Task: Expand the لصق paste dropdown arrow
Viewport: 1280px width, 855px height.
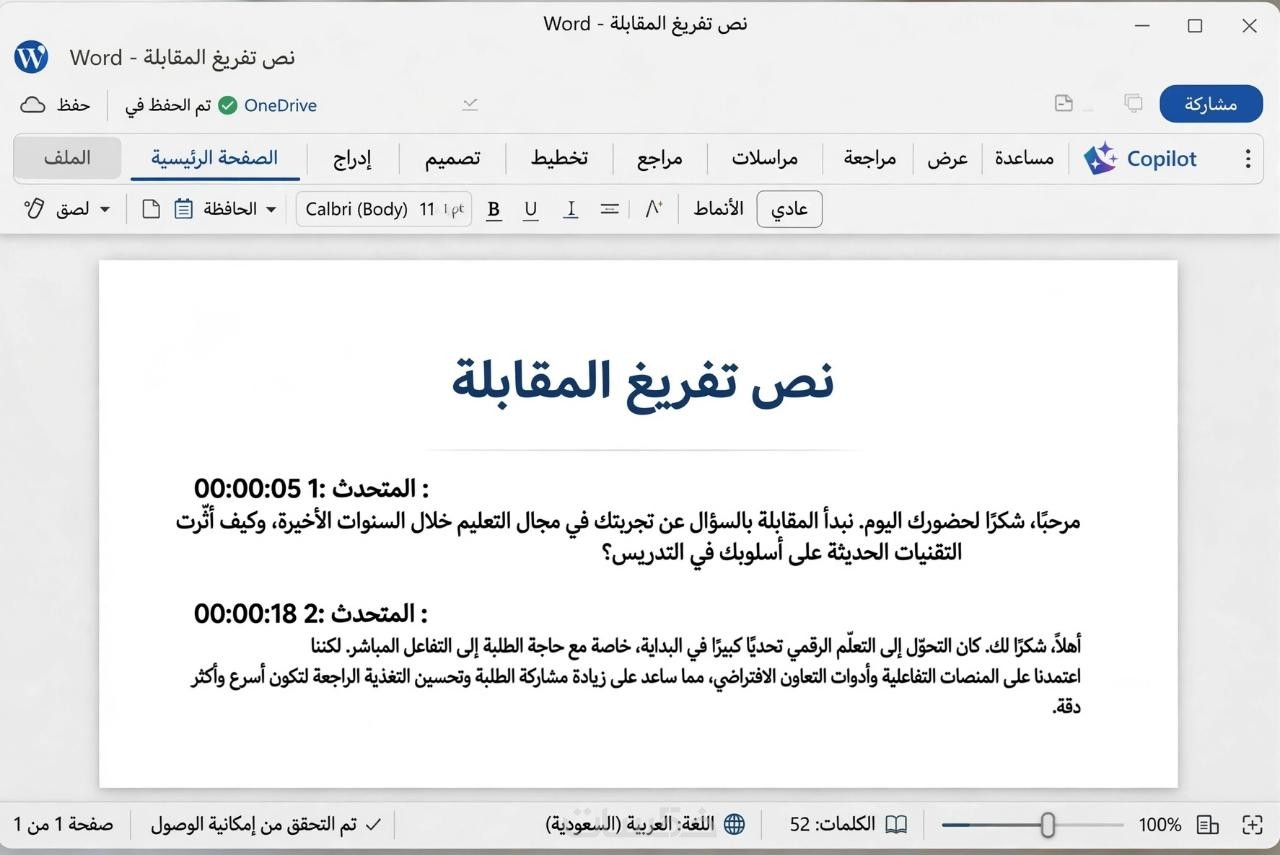Action: point(105,210)
